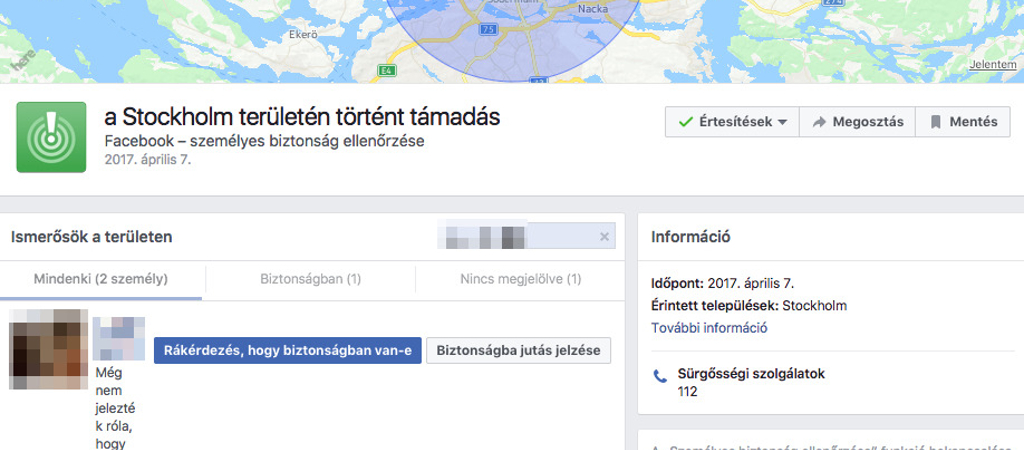Open the Értesítések notifications dropdown
1024x450 pixels.
tap(732, 122)
